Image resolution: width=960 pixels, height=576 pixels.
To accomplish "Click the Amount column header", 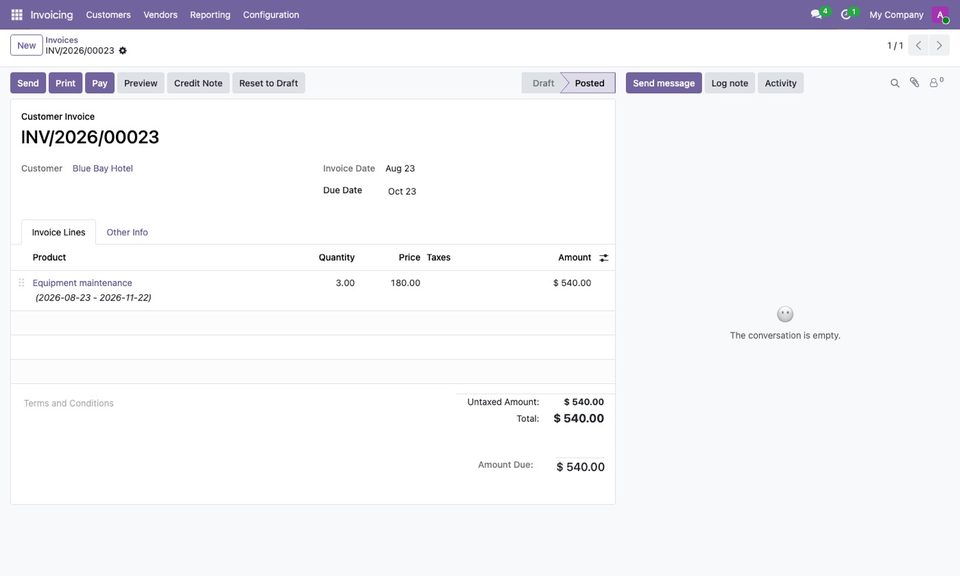I will tap(574, 258).
